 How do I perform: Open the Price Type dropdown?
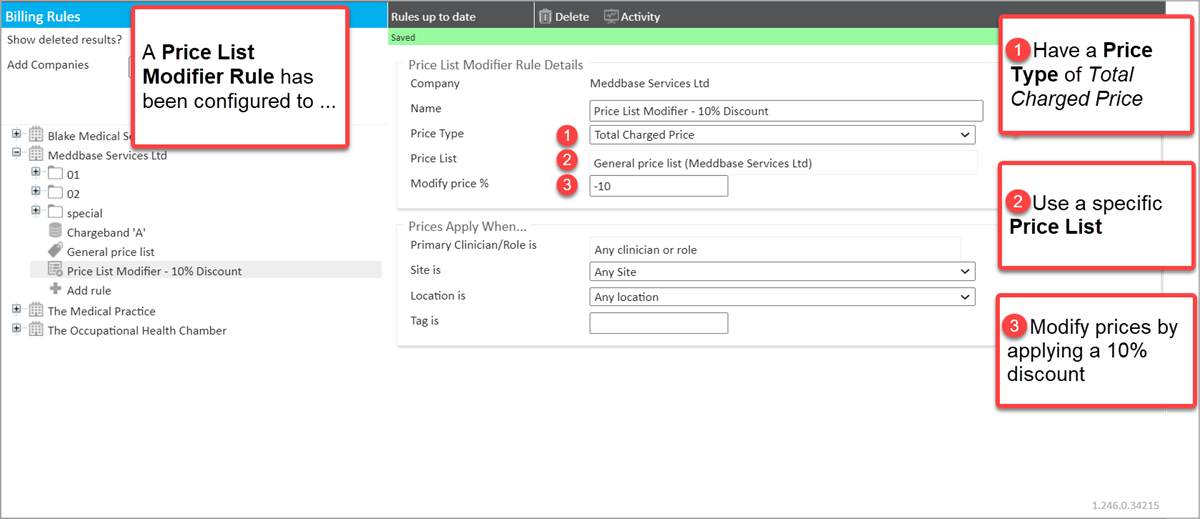click(x=782, y=134)
